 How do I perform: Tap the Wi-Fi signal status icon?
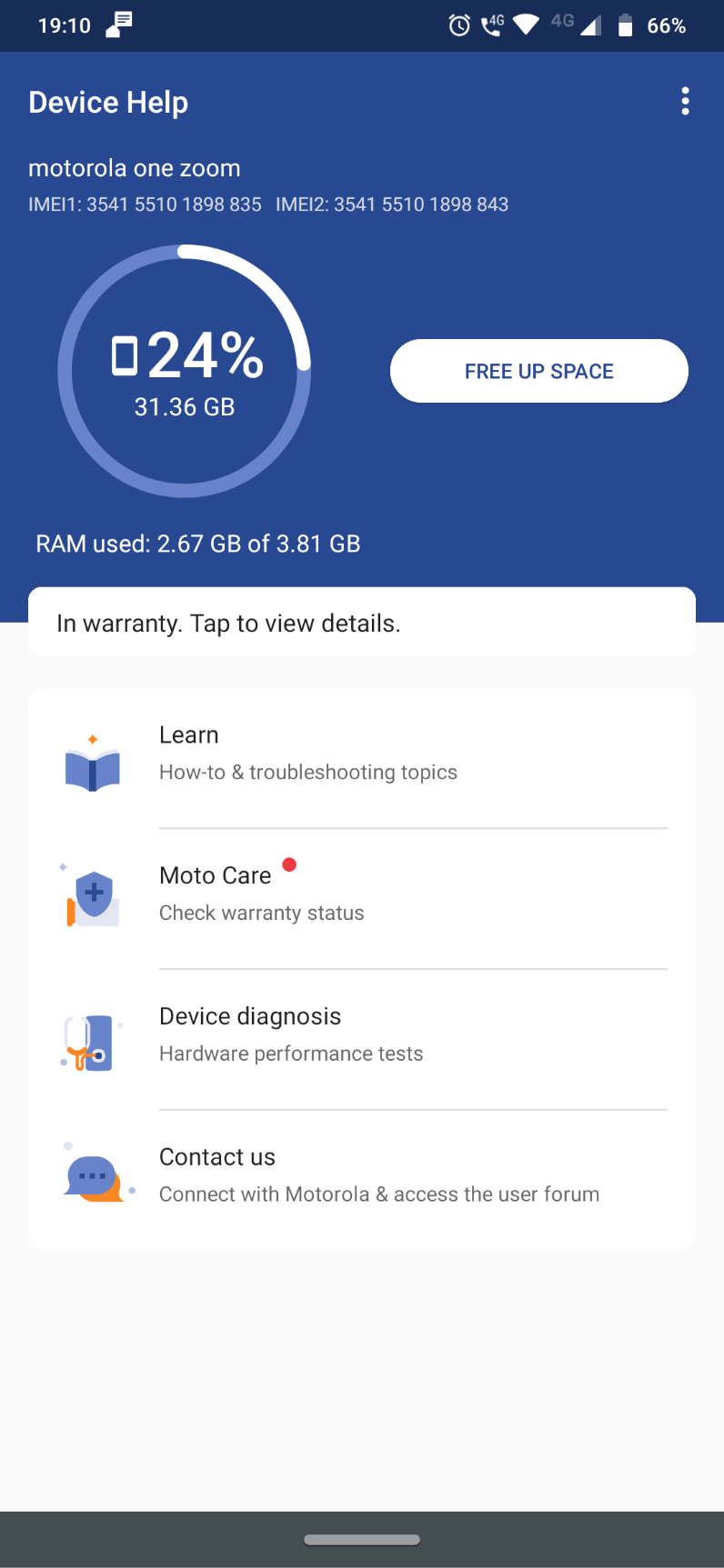pyautogui.click(x=526, y=25)
